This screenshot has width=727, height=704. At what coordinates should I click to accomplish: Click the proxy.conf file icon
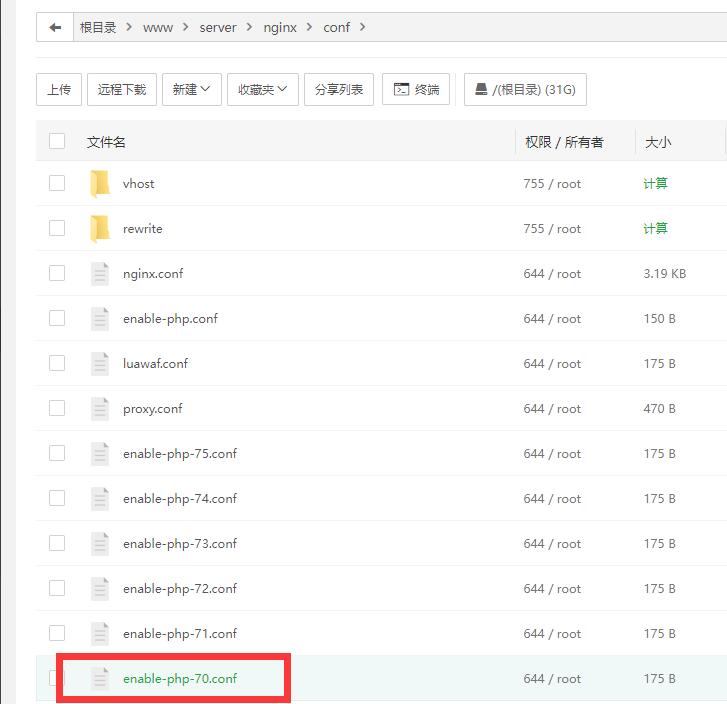[x=100, y=409]
